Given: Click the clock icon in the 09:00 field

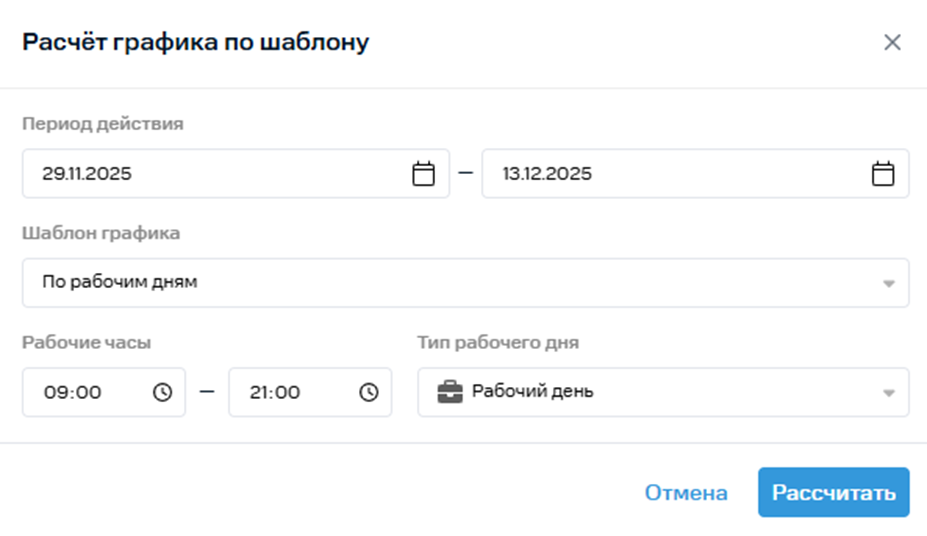Looking at the screenshot, I should coord(162,392).
